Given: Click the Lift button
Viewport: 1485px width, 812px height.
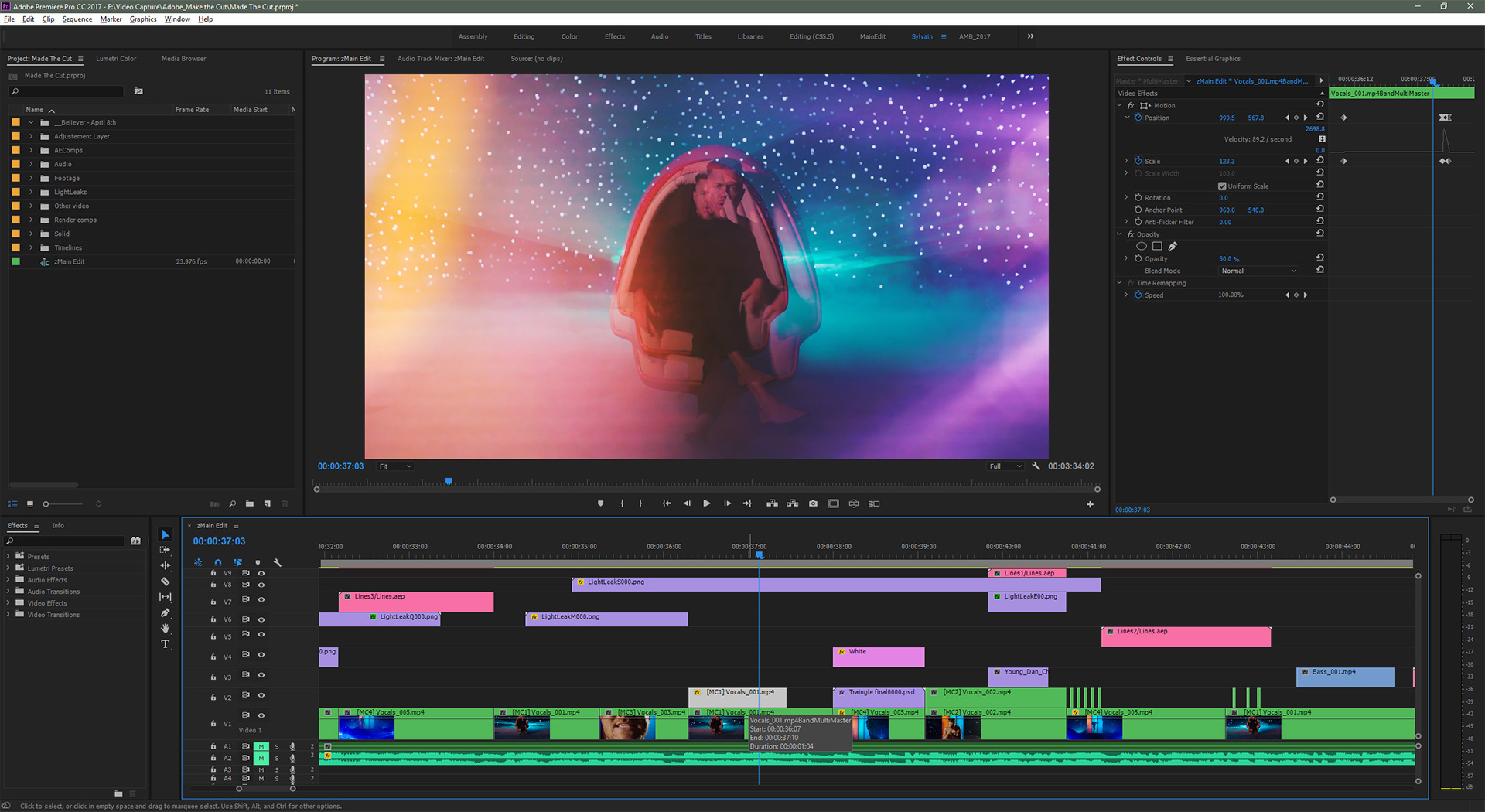Looking at the screenshot, I should [772, 503].
